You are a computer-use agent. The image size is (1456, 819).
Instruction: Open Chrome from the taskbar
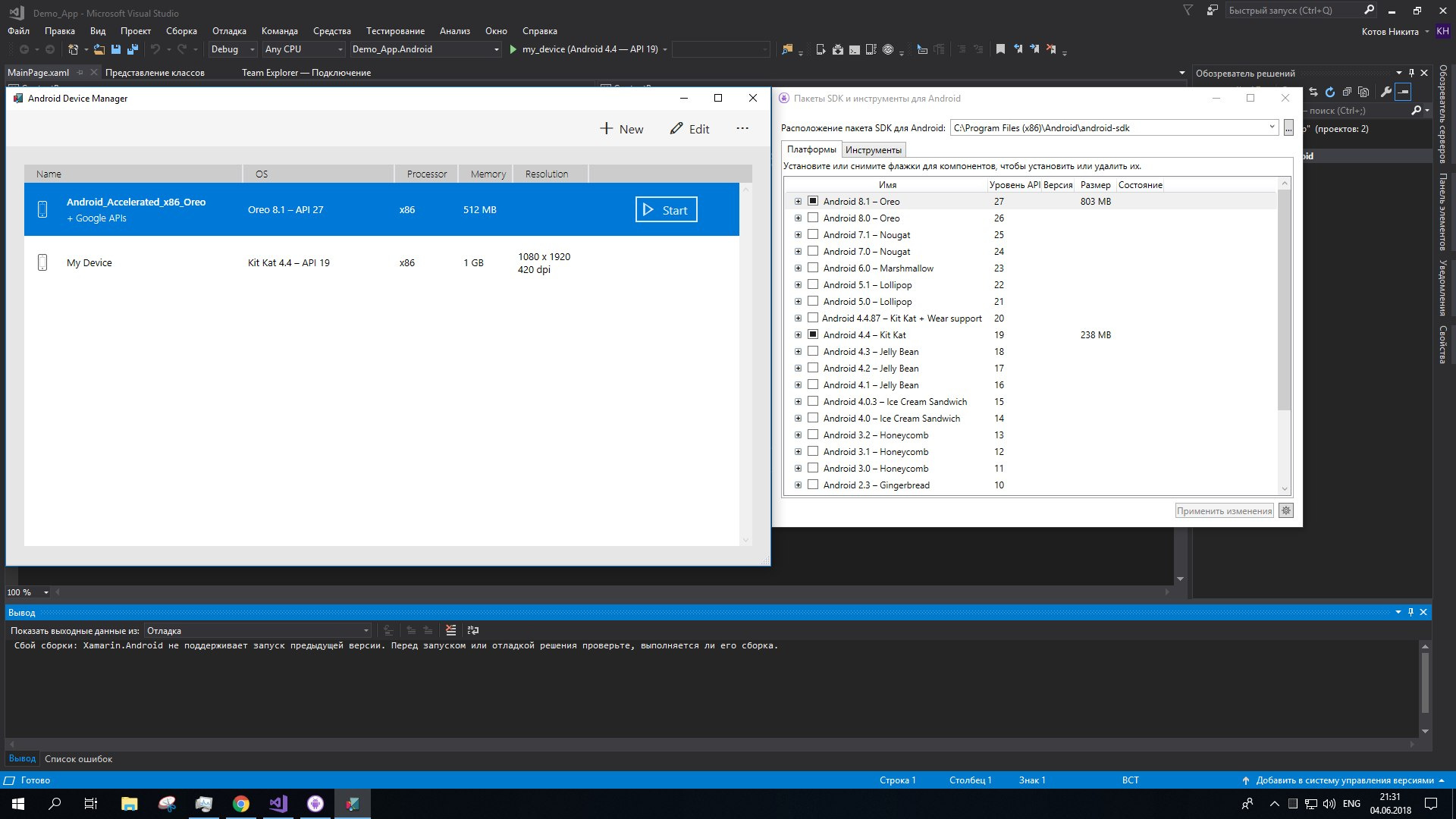(x=241, y=804)
